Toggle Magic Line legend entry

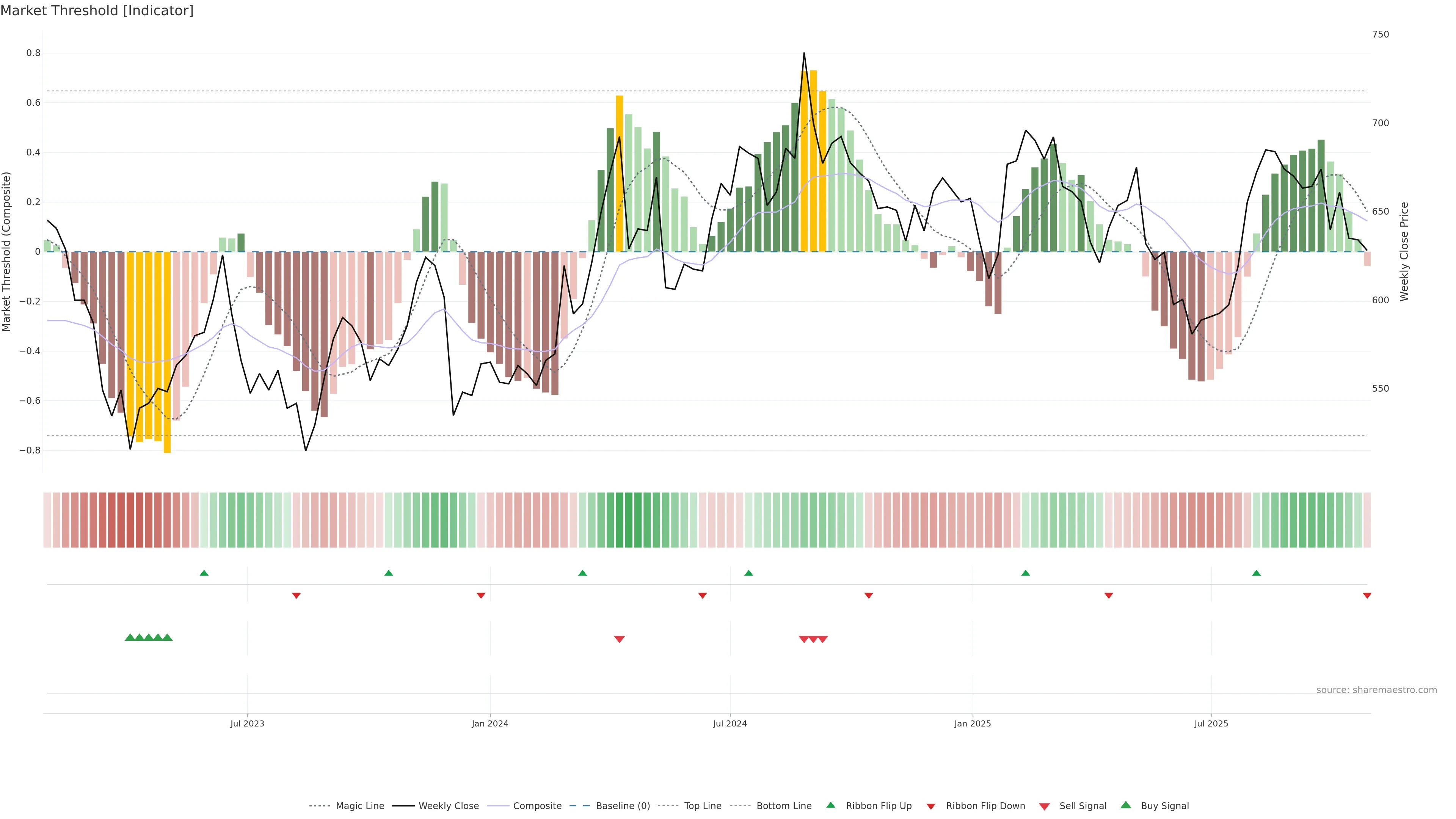coord(359,806)
